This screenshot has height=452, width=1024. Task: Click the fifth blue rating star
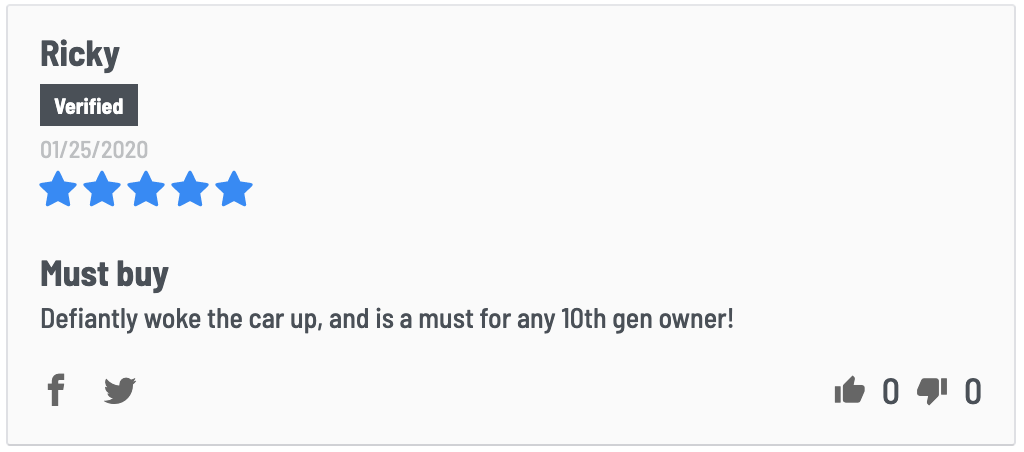click(234, 189)
